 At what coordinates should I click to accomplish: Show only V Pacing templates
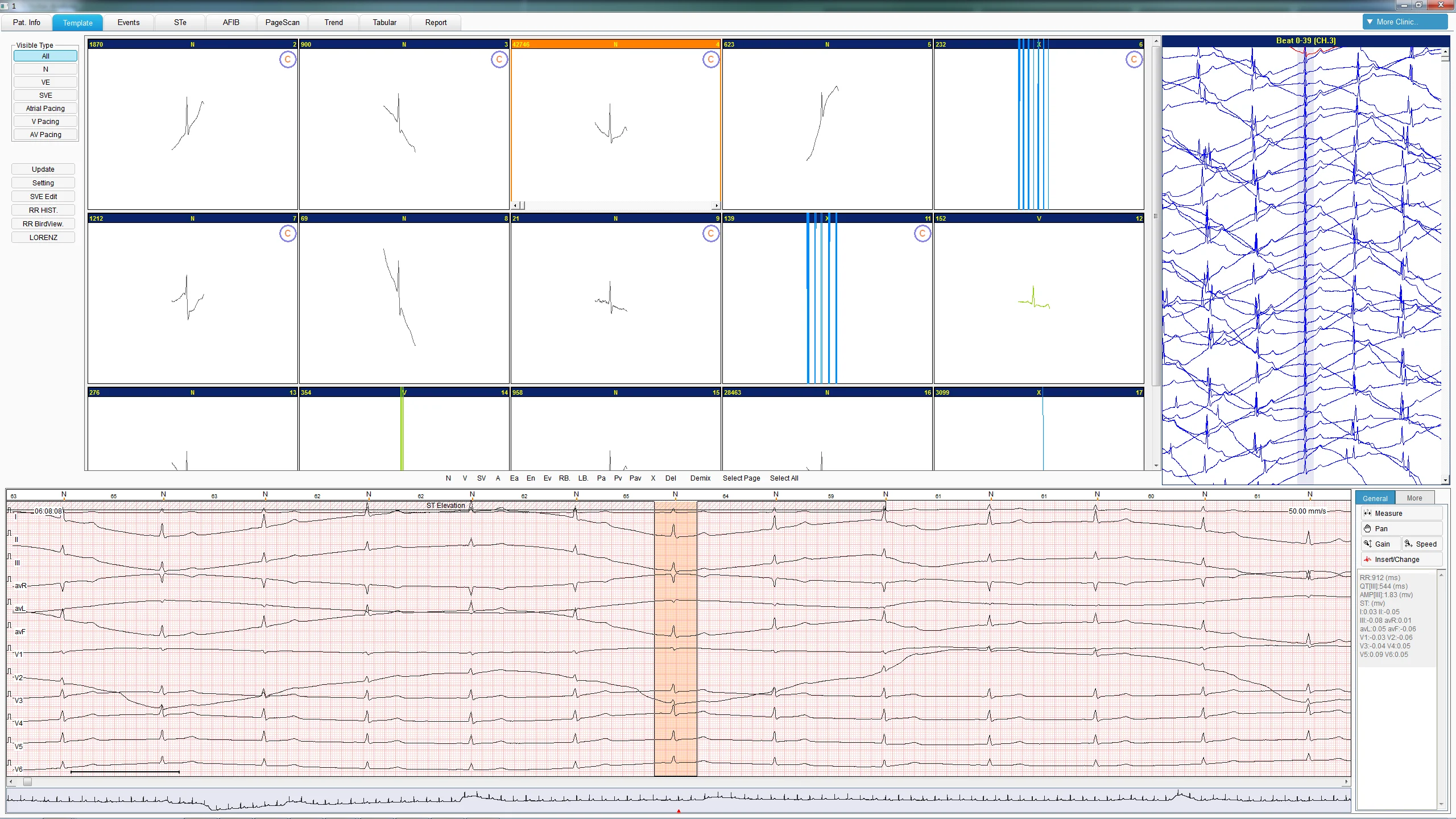click(x=45, y=121)
